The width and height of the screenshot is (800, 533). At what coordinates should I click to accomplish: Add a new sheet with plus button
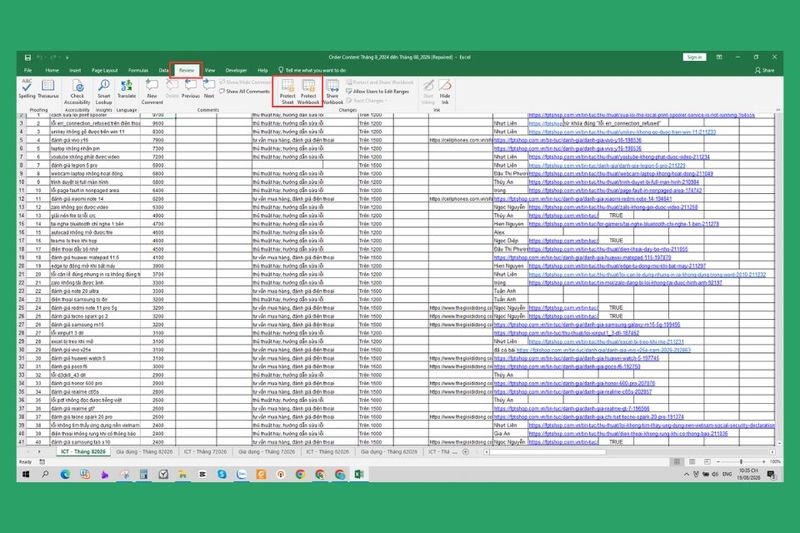[465, 452]
